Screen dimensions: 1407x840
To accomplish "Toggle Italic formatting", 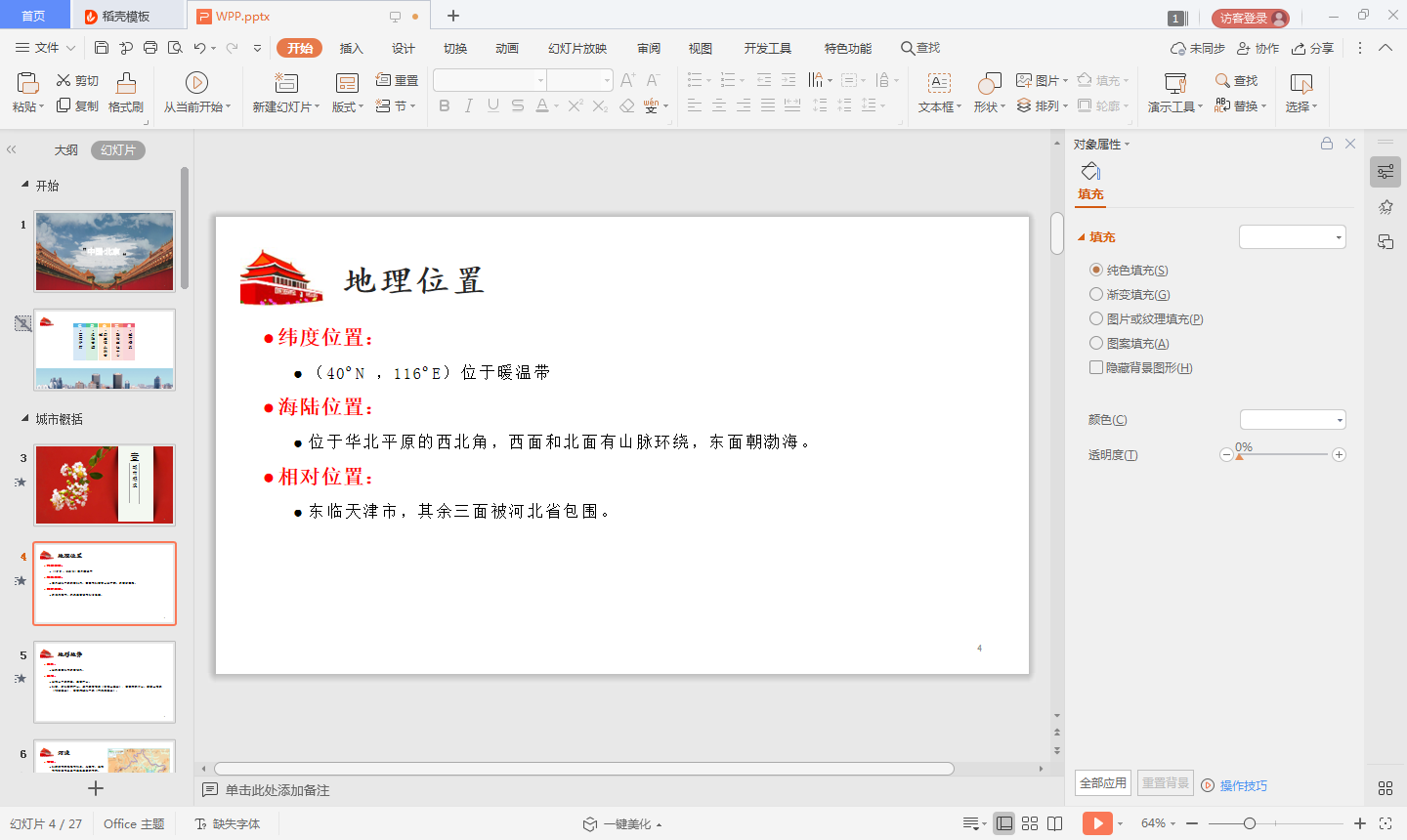I will point(469,105).
